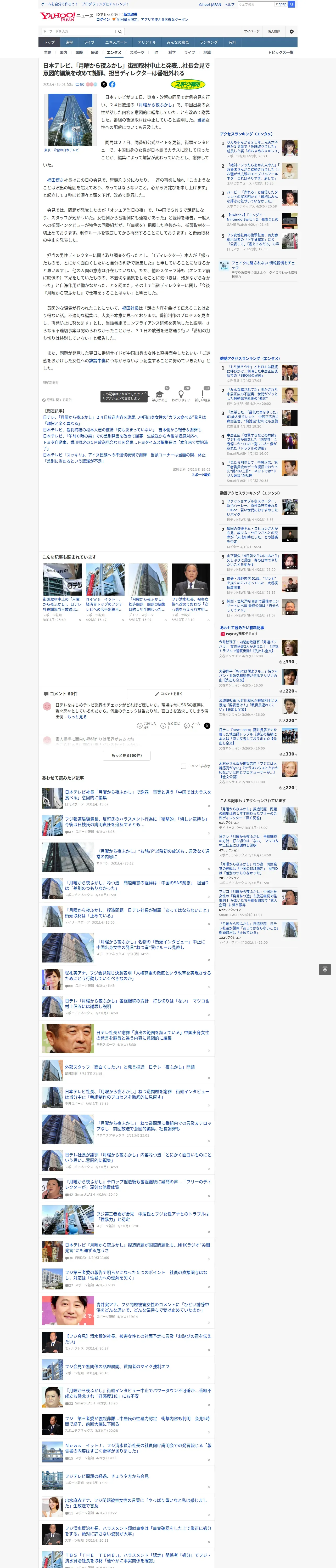Select the みんなの意見 tab

[x=178, y=43]
